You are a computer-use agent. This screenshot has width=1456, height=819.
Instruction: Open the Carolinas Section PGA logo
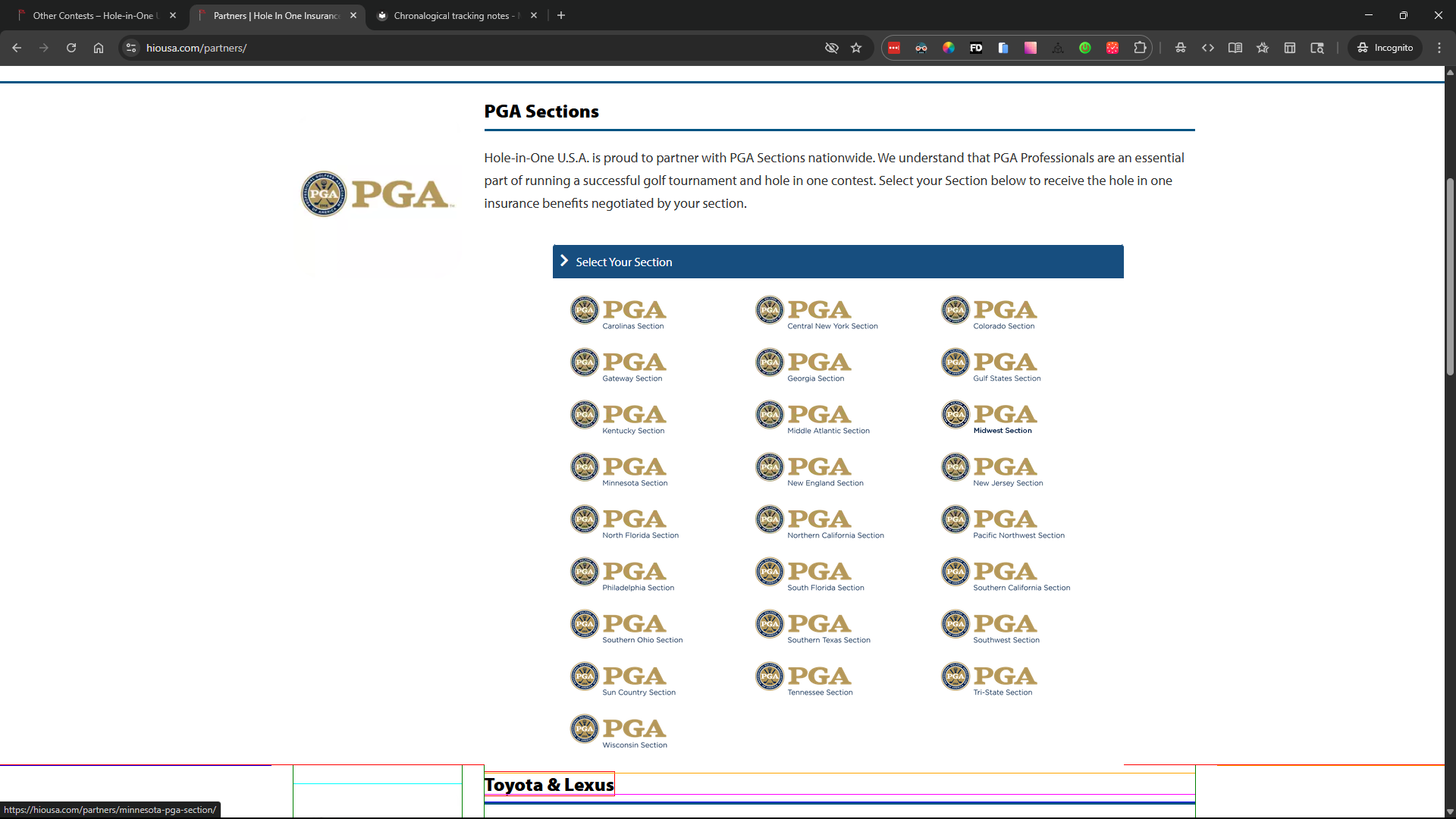click(618, 312)
